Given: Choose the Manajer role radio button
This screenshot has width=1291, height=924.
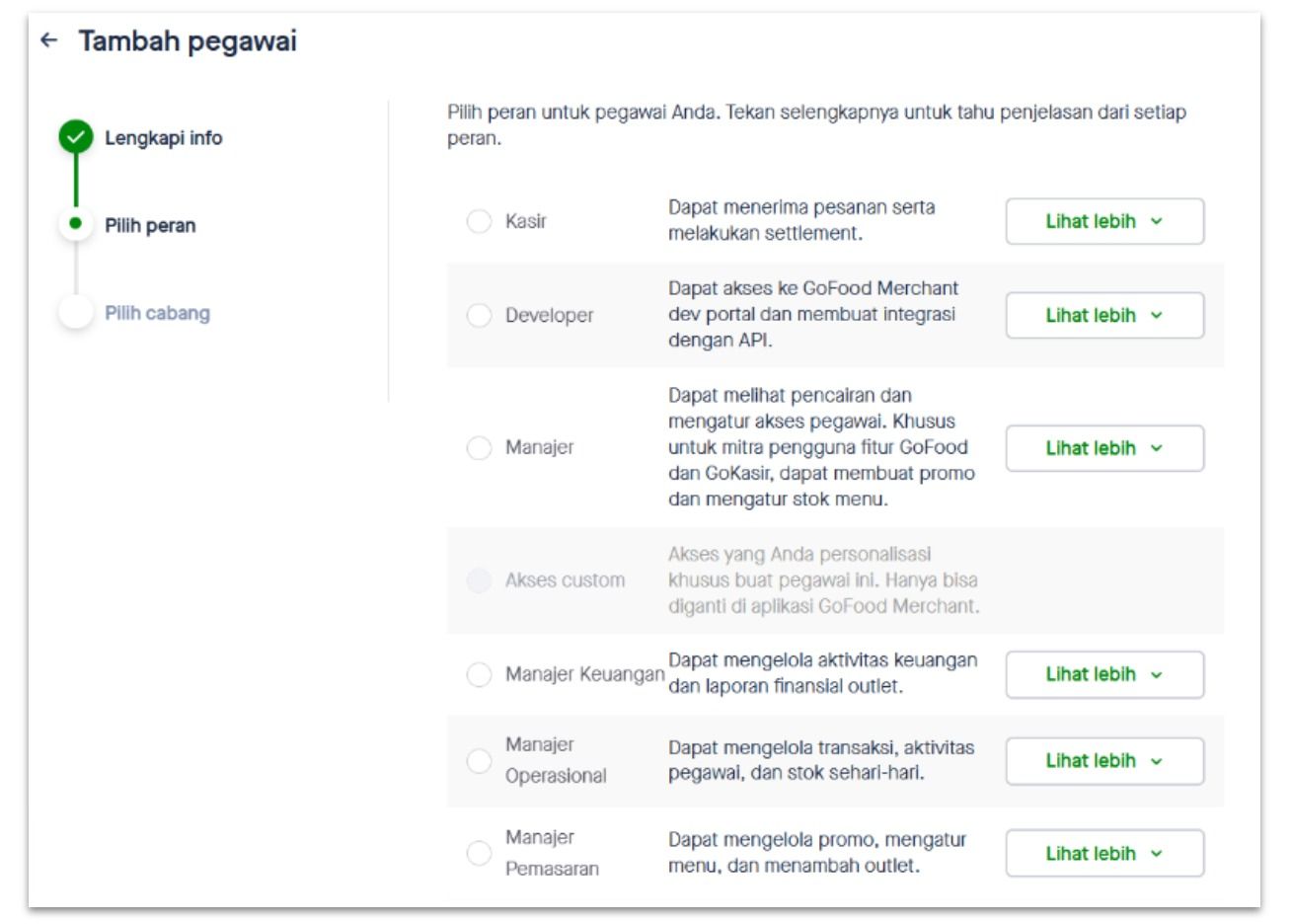Looking at the screenshot, I should click(x=479, y=447).
